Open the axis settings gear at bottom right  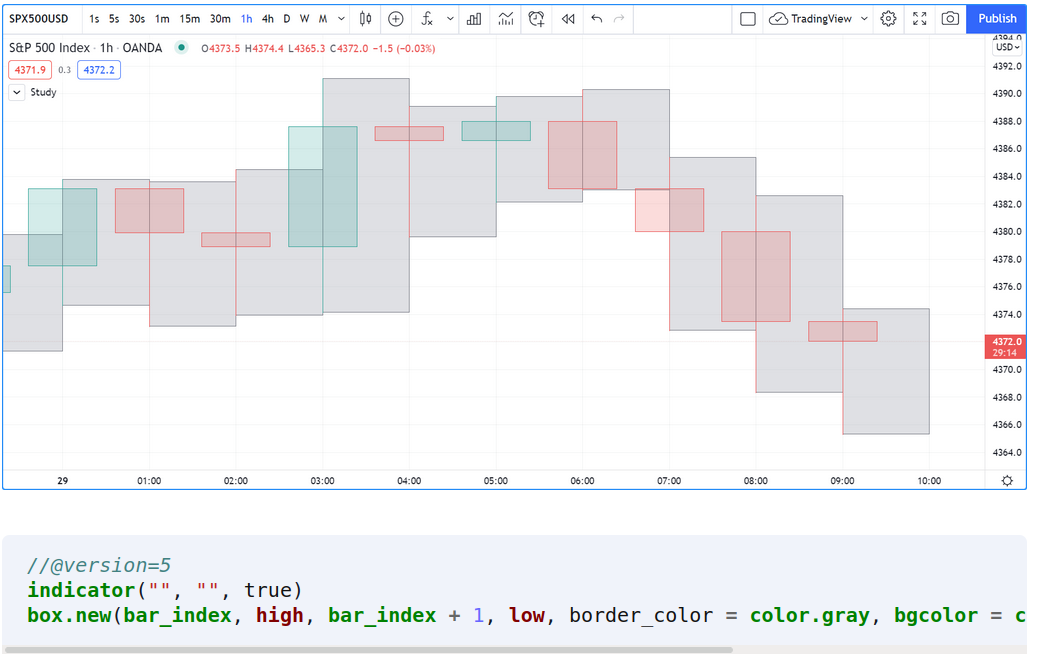pos(1007,481)
